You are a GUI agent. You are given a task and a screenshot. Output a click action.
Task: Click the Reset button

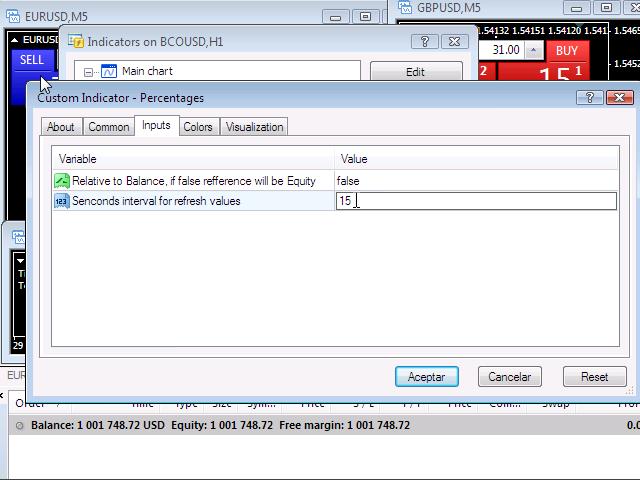595,376
